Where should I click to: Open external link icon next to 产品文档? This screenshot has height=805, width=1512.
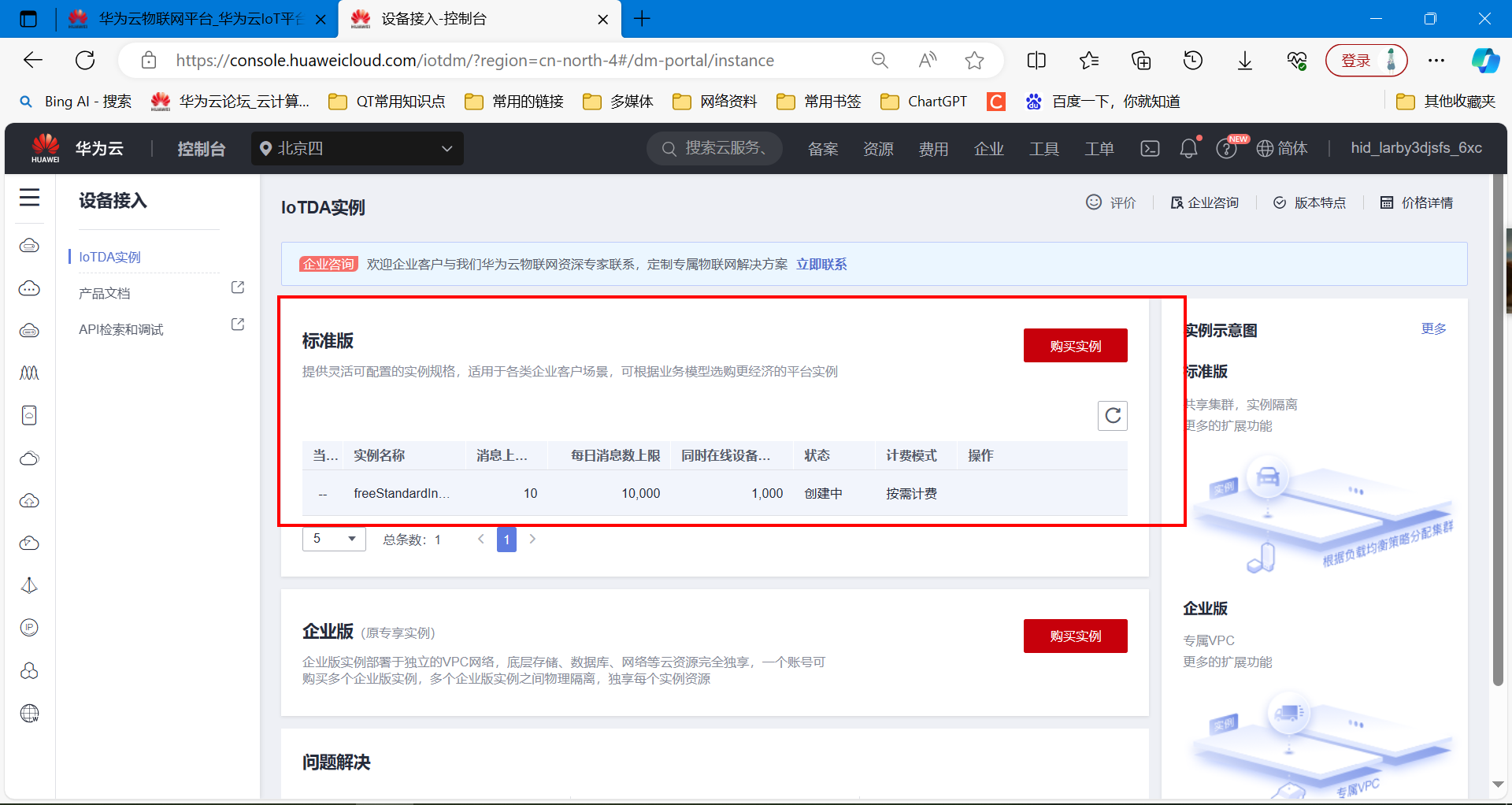238,287
